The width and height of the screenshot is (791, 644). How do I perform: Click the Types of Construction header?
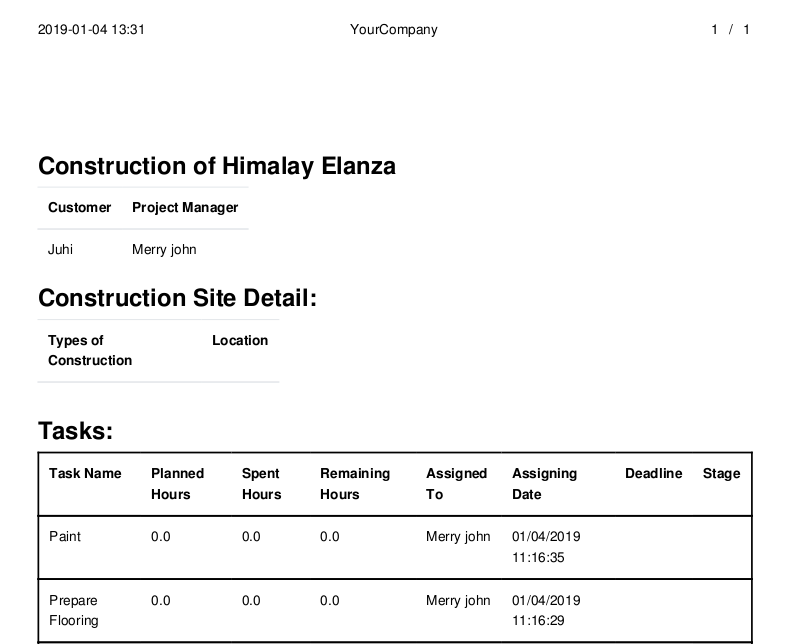point(90,350)
